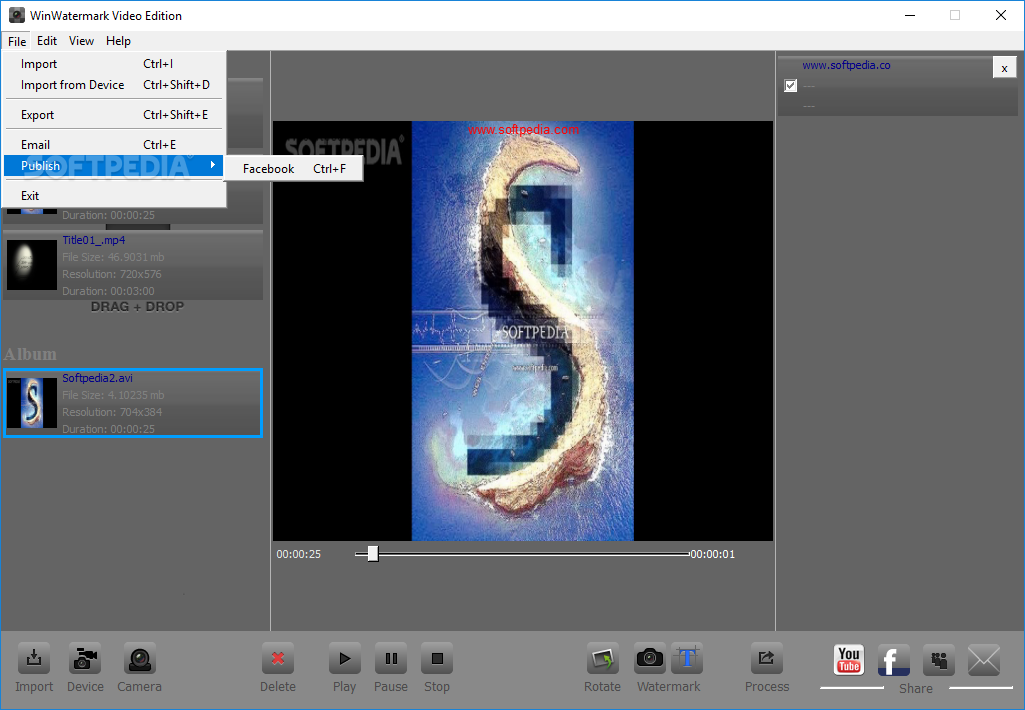The height and width of the screenshot is (710, 1025).
Task: Stop the video playback
Action: (437, 659)
